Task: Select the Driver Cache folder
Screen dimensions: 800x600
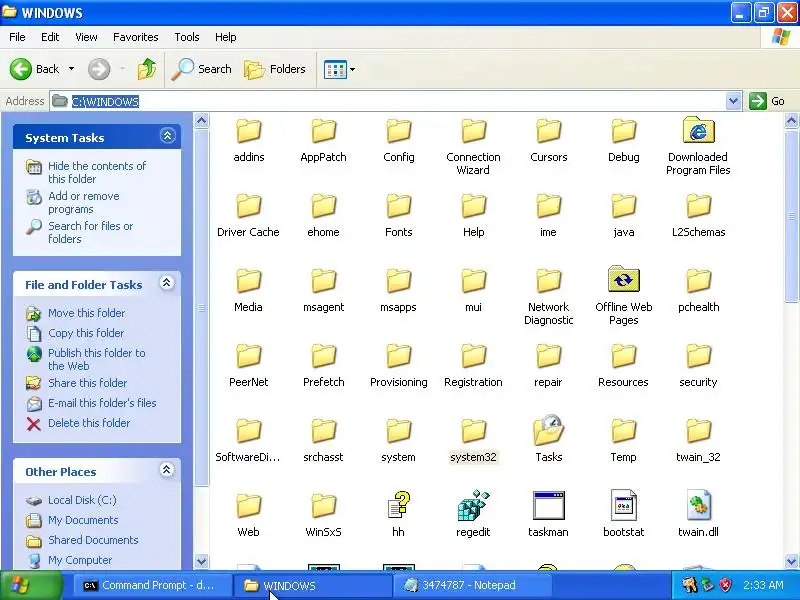Action: pyautogui.click(x=248, y=206)
